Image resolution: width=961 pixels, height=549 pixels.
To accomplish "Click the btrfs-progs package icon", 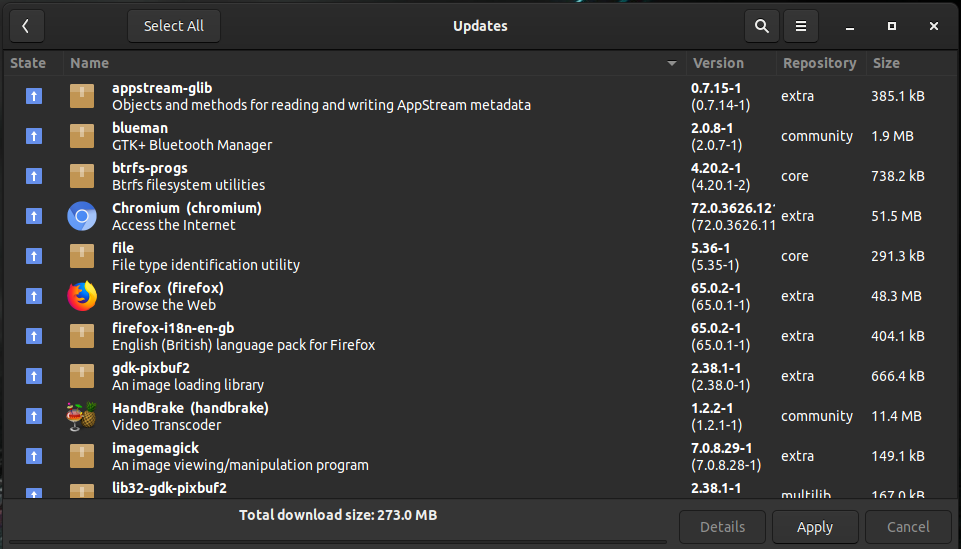I will (82, 176).
